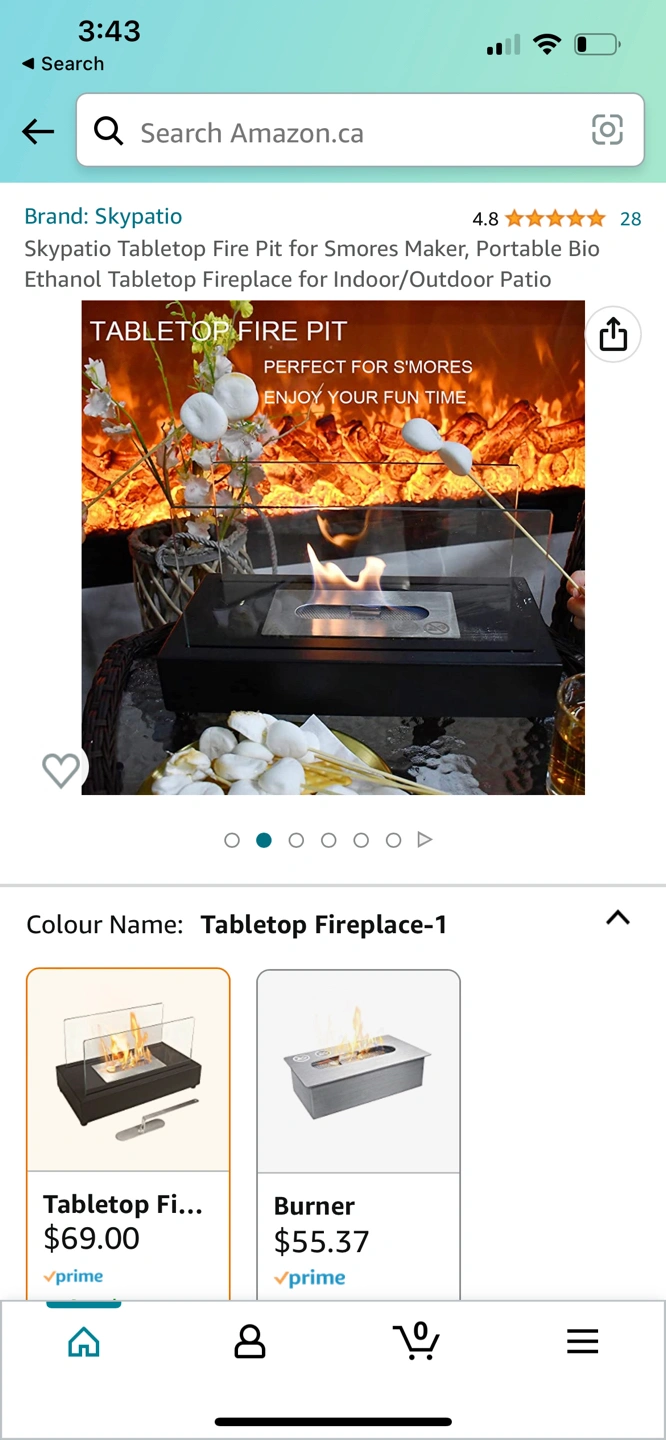The image size is (666, 1440).
Task: Select third image carousel dot
Action: tap(296, 840)
